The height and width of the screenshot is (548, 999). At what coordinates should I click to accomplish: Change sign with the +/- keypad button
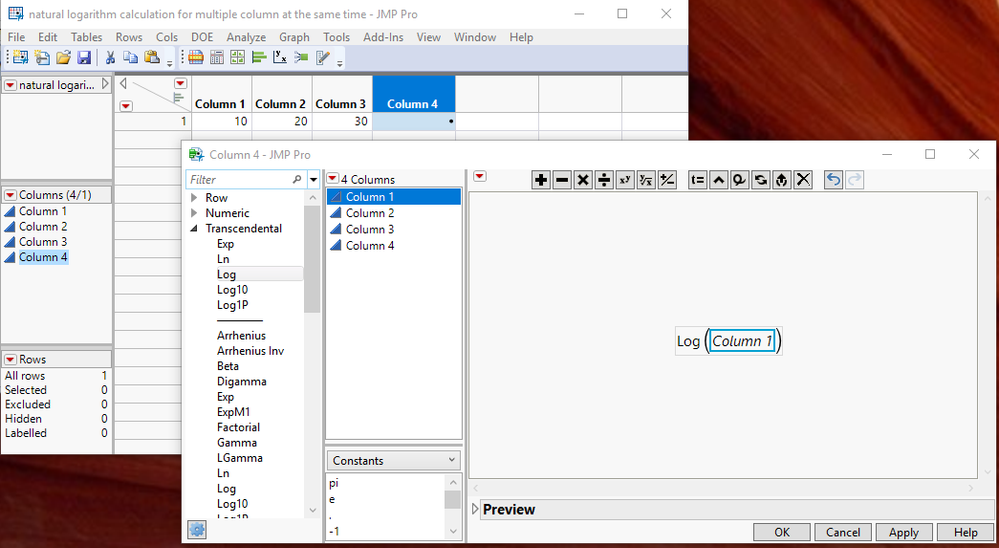(667, 180)
